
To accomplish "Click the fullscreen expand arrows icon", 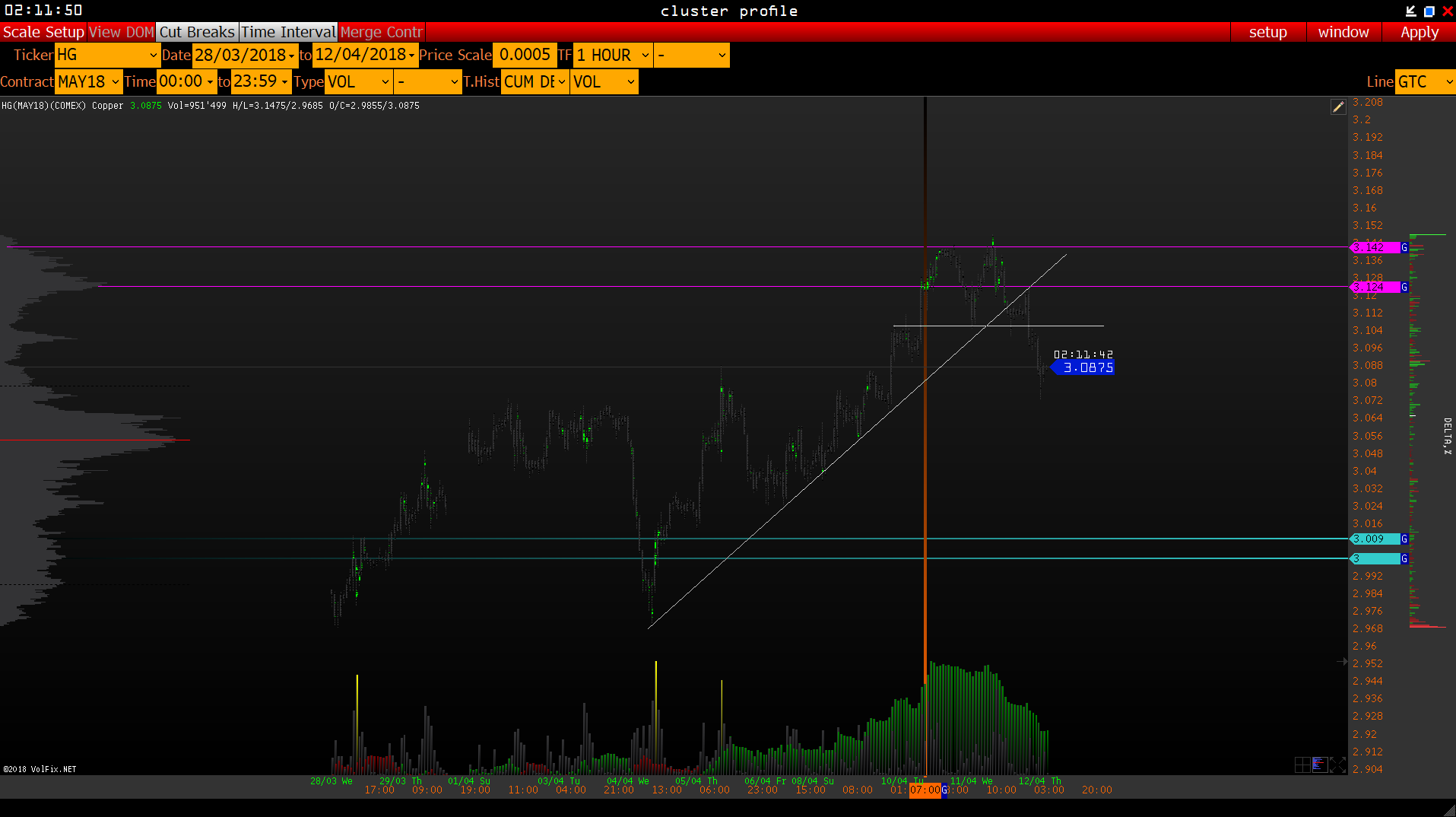I will pos(1337,765).
